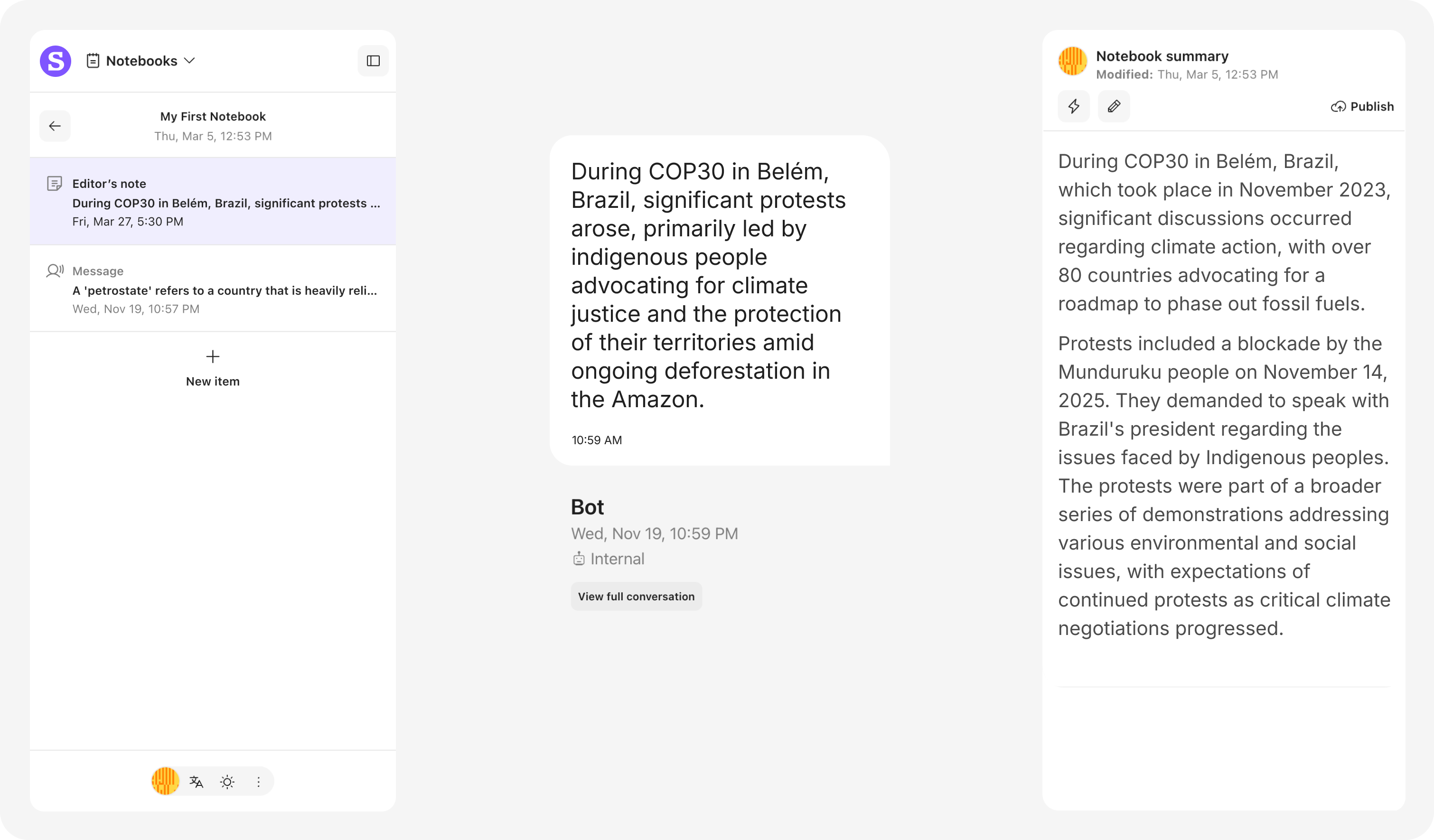Screen dimensions: 1434x840
Task: Toggle light/dark theme sun icon
Action: click(x=227, y=781)
